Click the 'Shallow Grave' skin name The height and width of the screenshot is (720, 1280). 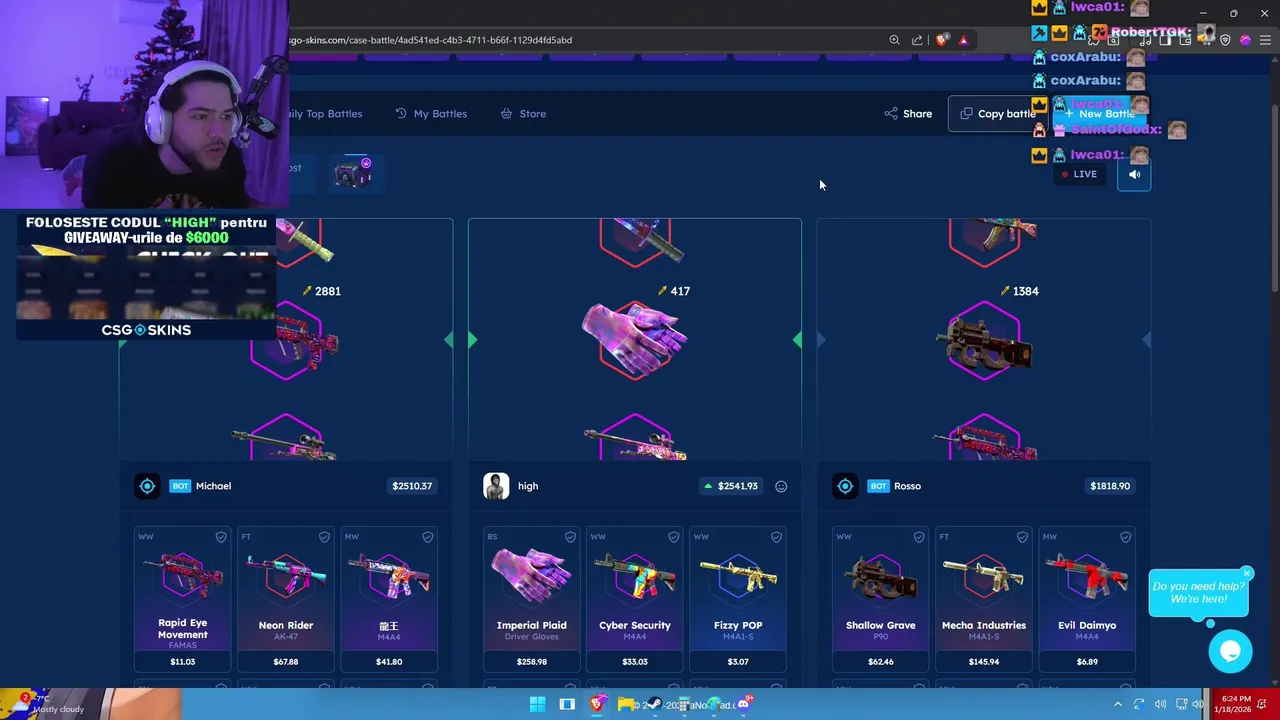click(x=881, y=625)
